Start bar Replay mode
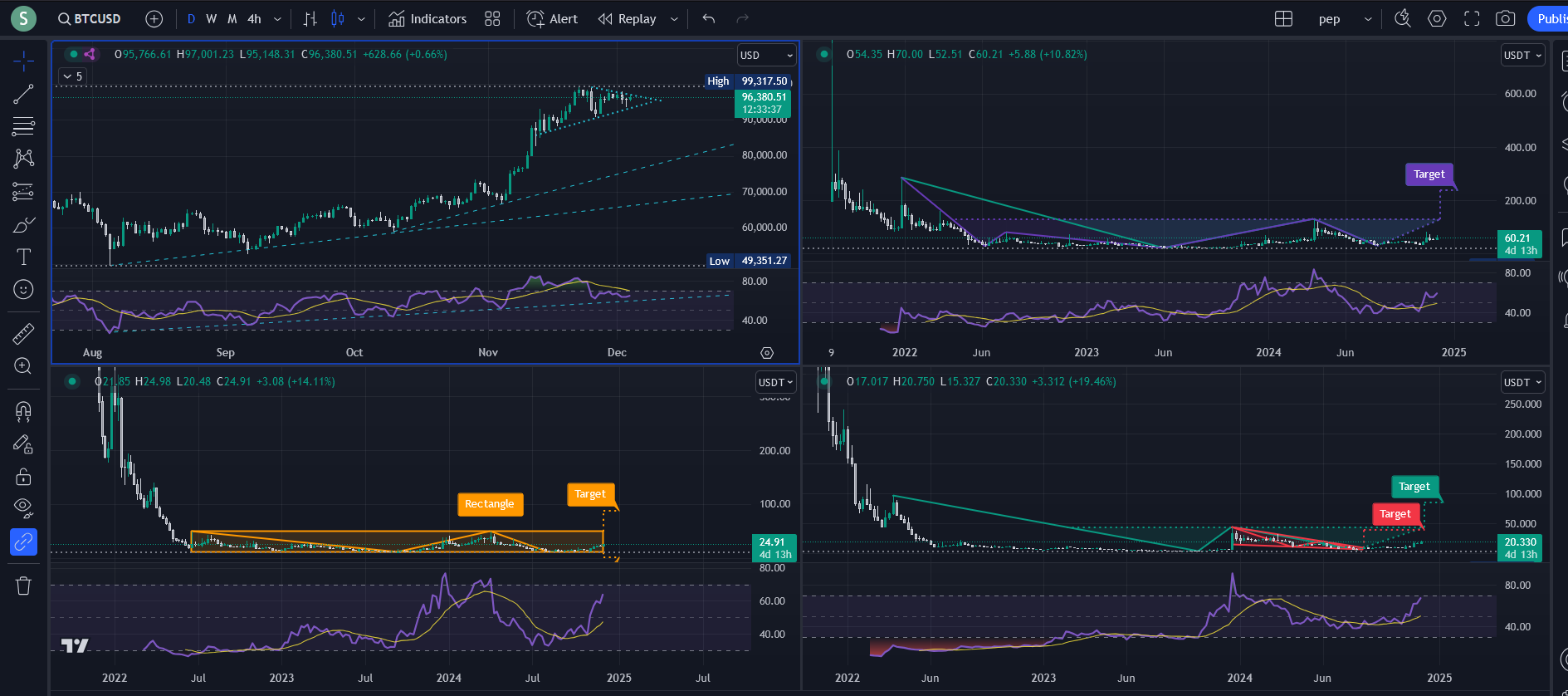The width and height of the screenshot is (1568, 696). click(628, 18)
